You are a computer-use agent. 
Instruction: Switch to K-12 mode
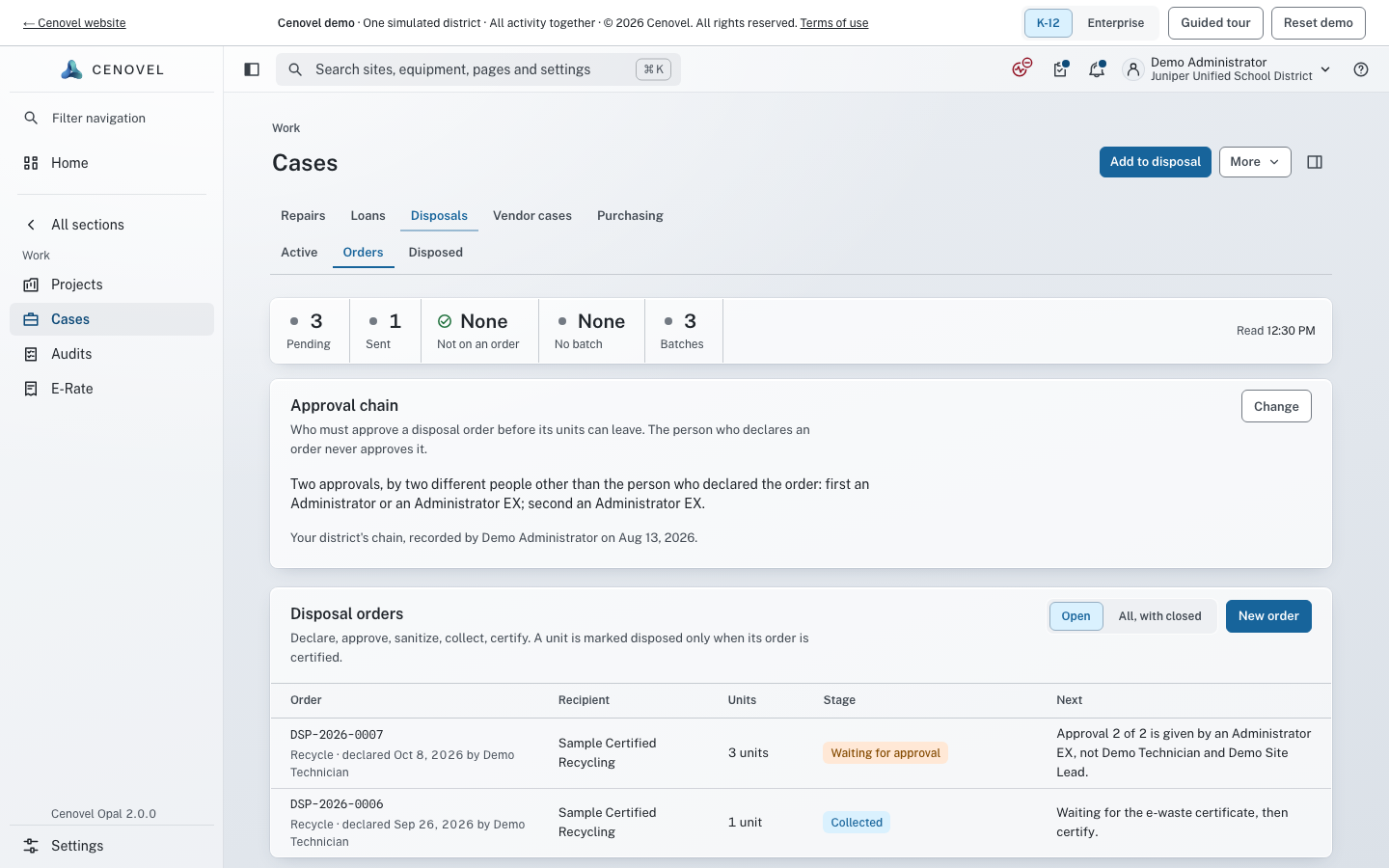point(1049,23)
